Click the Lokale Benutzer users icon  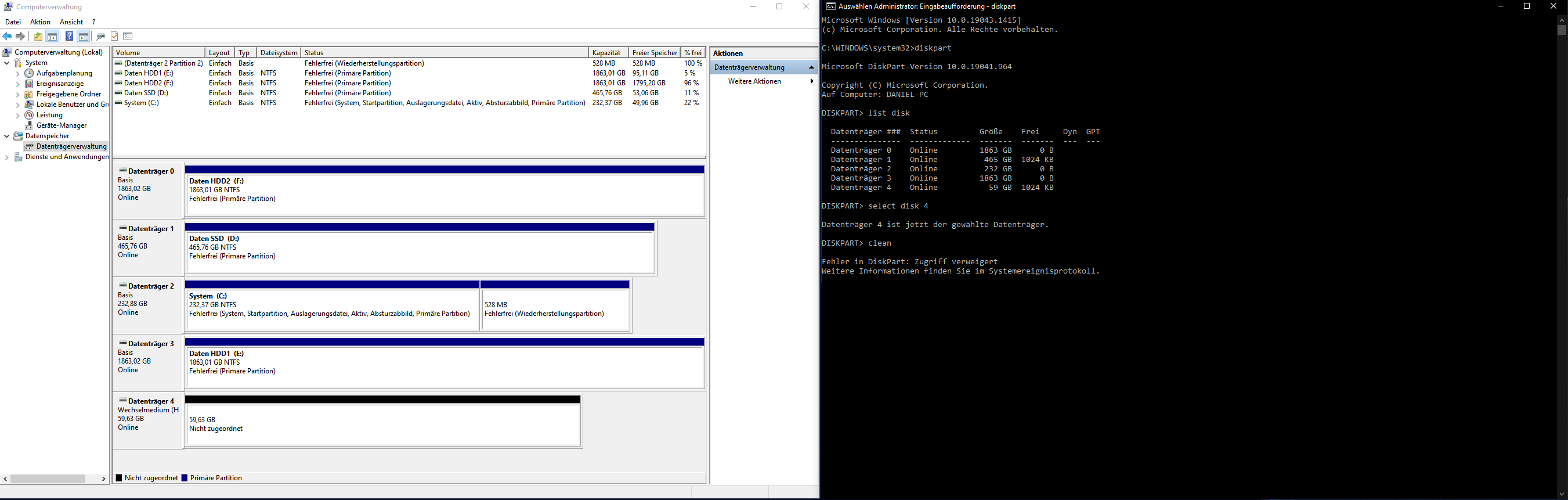coord(29,104)
